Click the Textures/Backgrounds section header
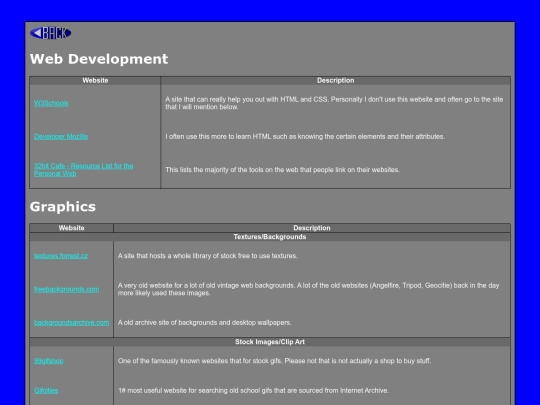 [270, 237]
